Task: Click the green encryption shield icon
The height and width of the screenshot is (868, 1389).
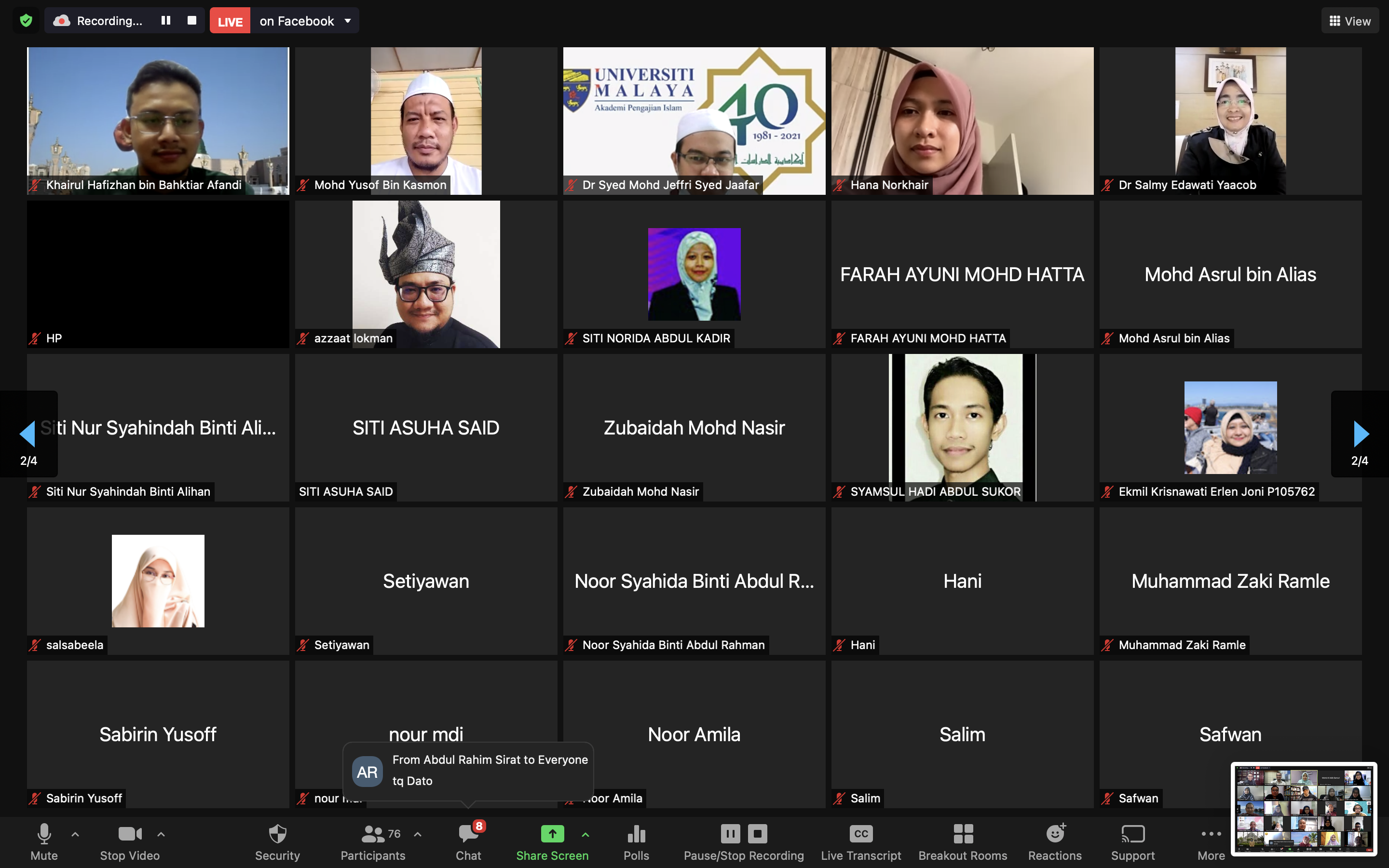Action: [26, 21]
